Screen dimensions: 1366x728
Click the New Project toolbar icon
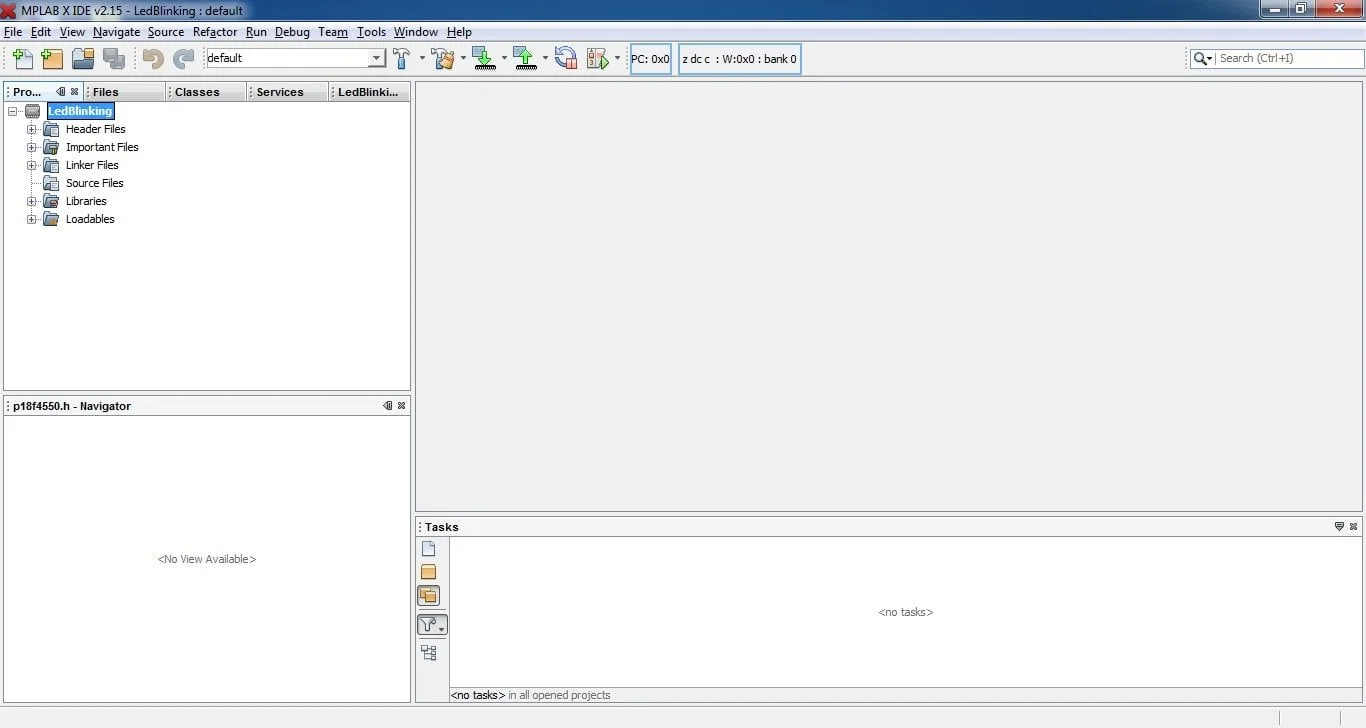[x=52, y=58]
